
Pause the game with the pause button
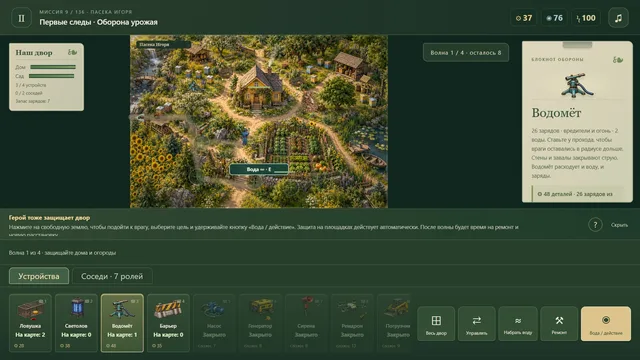coord(21,18)
